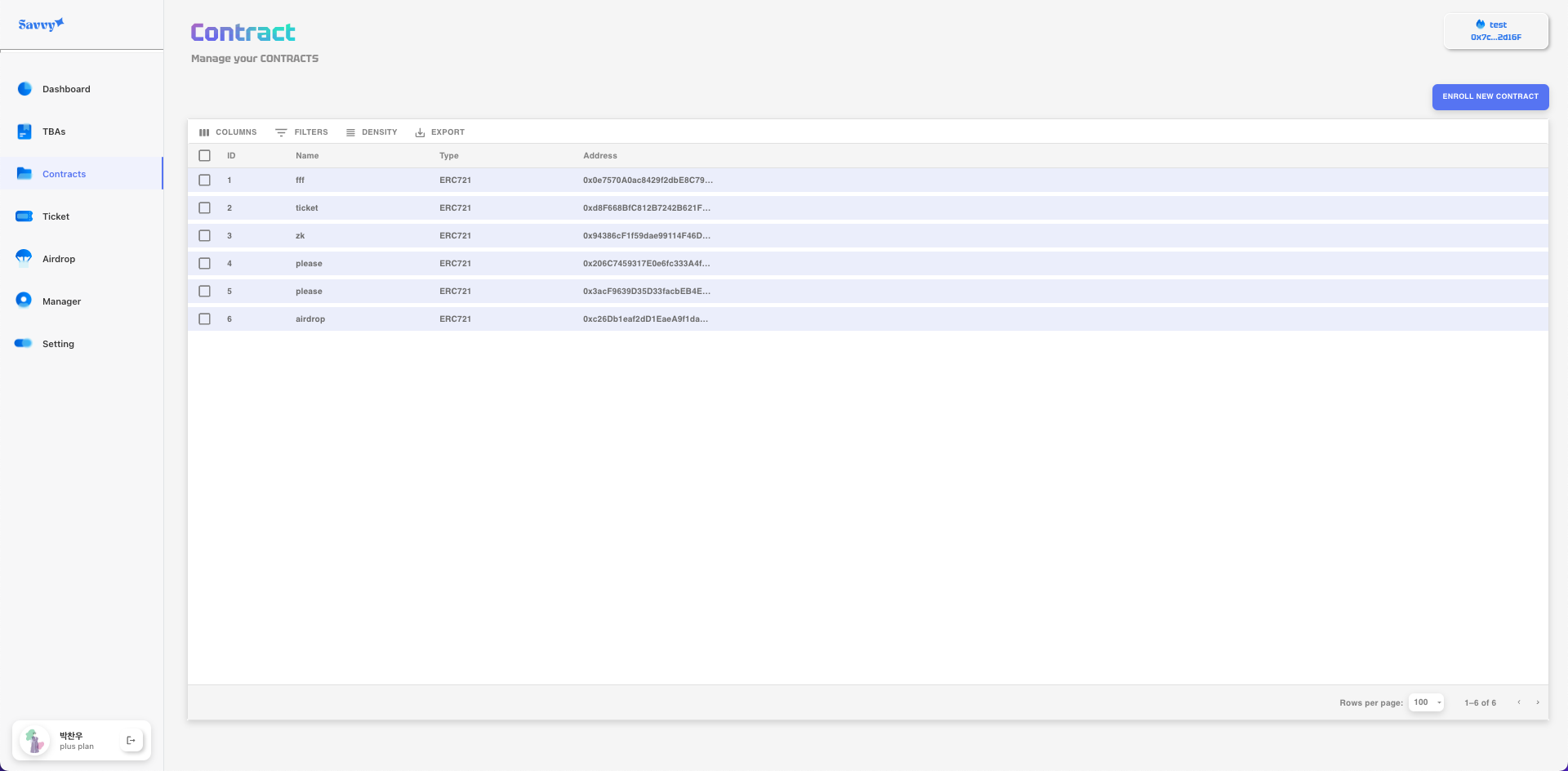Tick checkbox for row ID 4
The width and height of the screenshot is (1568, 771).
pyautogui.click(x=204, y=263)
